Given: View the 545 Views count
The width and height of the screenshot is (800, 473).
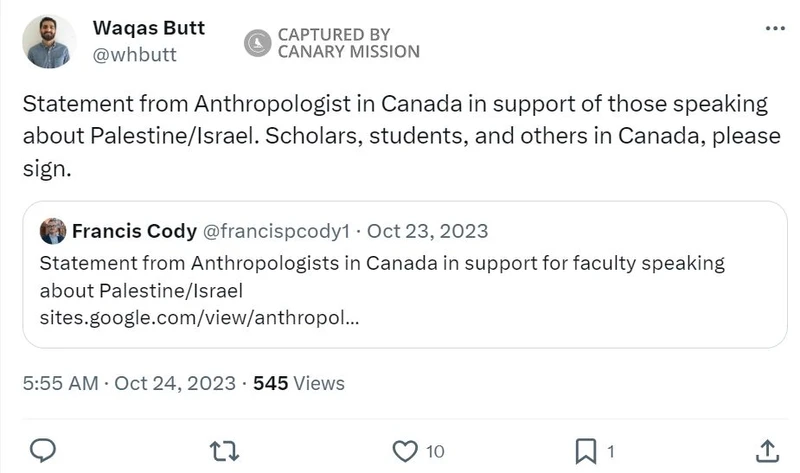Looking at the screenshot, I should point(299,383).
